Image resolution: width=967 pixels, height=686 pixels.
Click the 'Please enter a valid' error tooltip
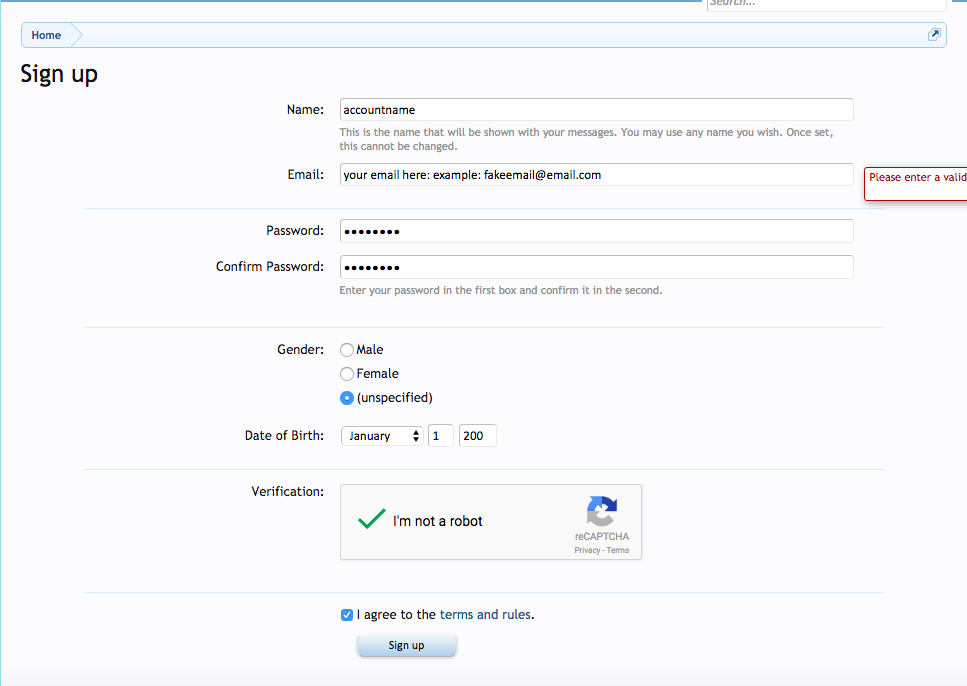pyautogui.click(x=915, y=184)
